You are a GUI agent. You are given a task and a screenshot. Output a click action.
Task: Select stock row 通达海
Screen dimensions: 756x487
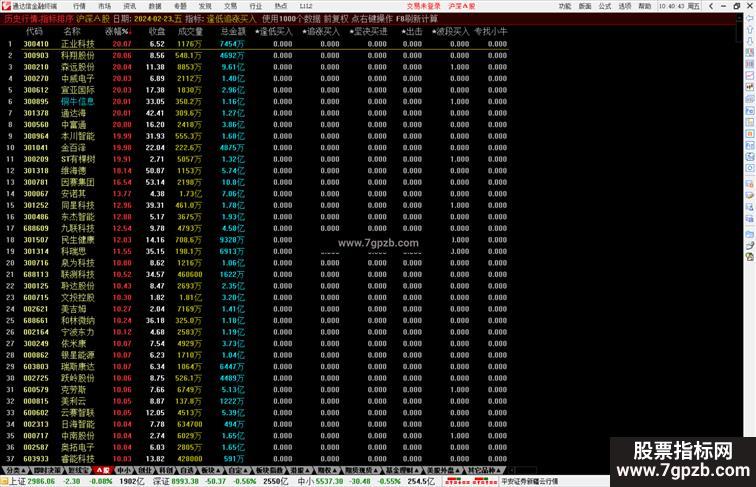point(254,113)
